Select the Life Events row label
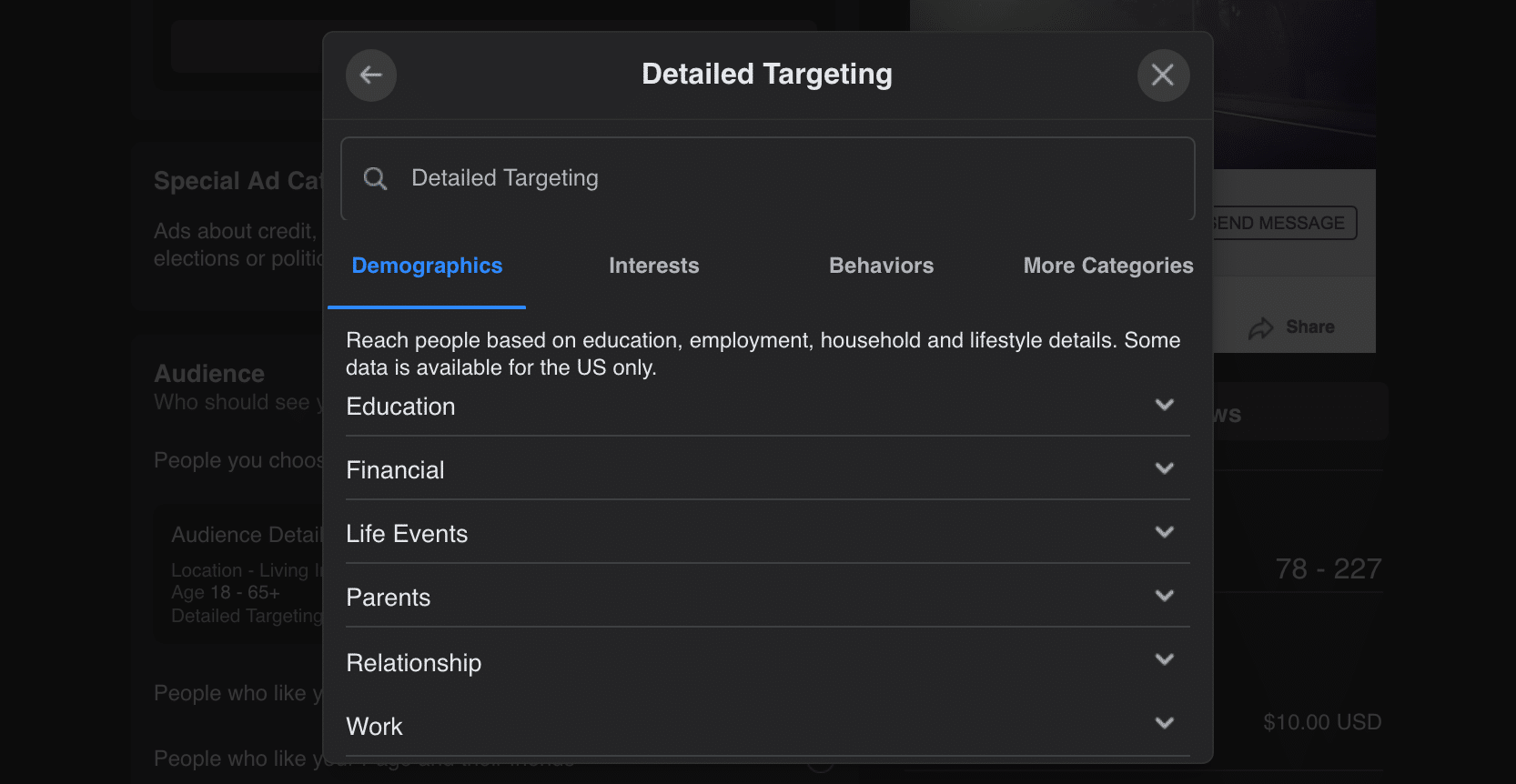 (407, 534)
